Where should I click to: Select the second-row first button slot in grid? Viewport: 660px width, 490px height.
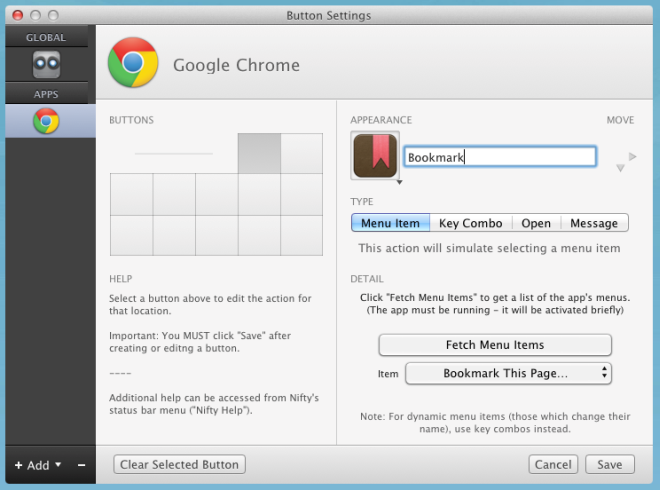tap(132, 194)
